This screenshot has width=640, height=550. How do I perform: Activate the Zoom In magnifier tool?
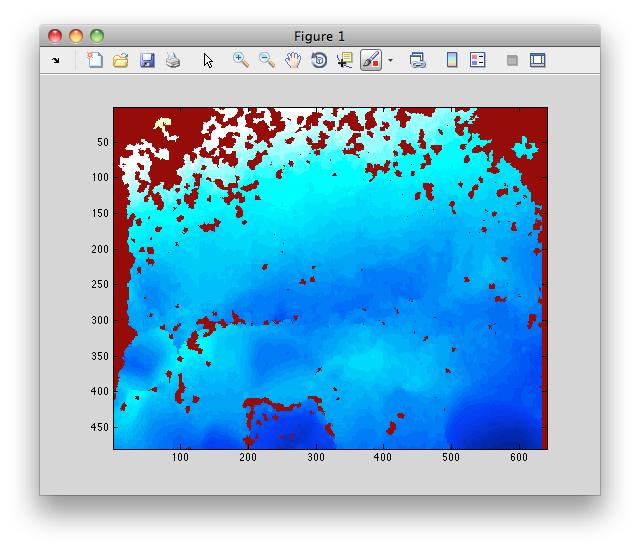click(241, 60)
